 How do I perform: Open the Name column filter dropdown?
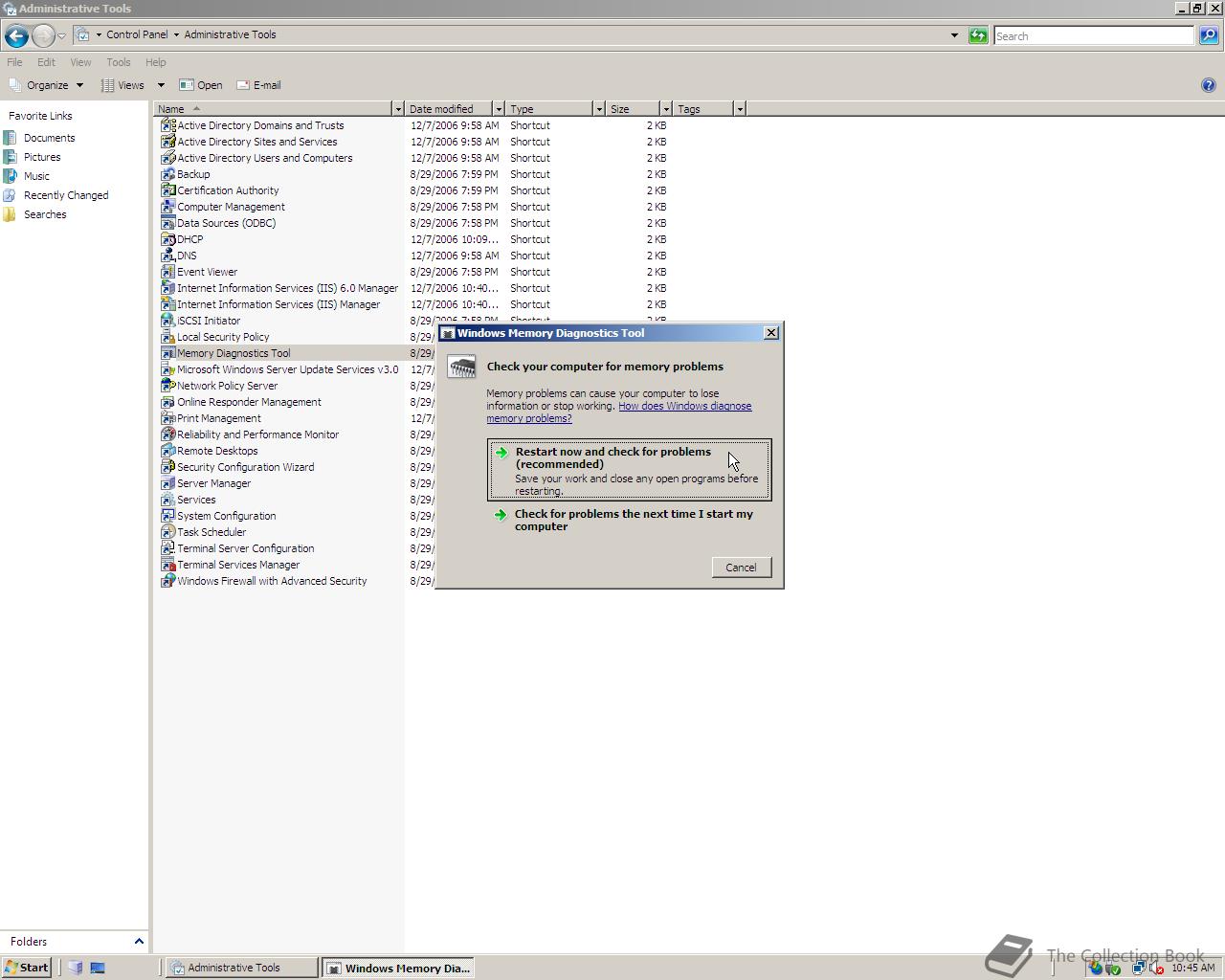398,109
